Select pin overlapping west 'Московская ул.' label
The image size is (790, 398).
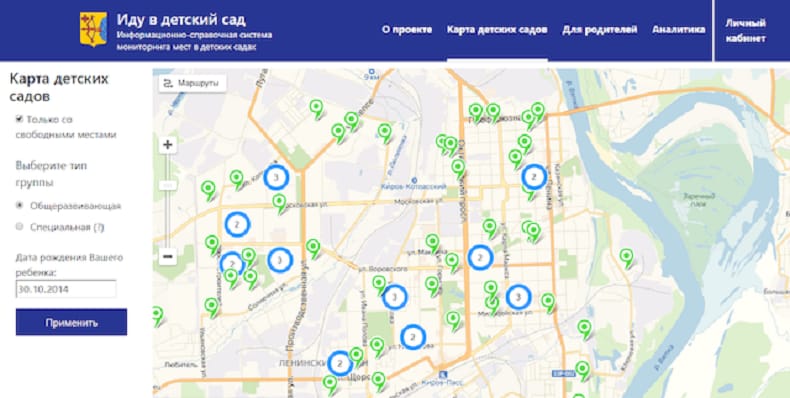pos(280,203)
